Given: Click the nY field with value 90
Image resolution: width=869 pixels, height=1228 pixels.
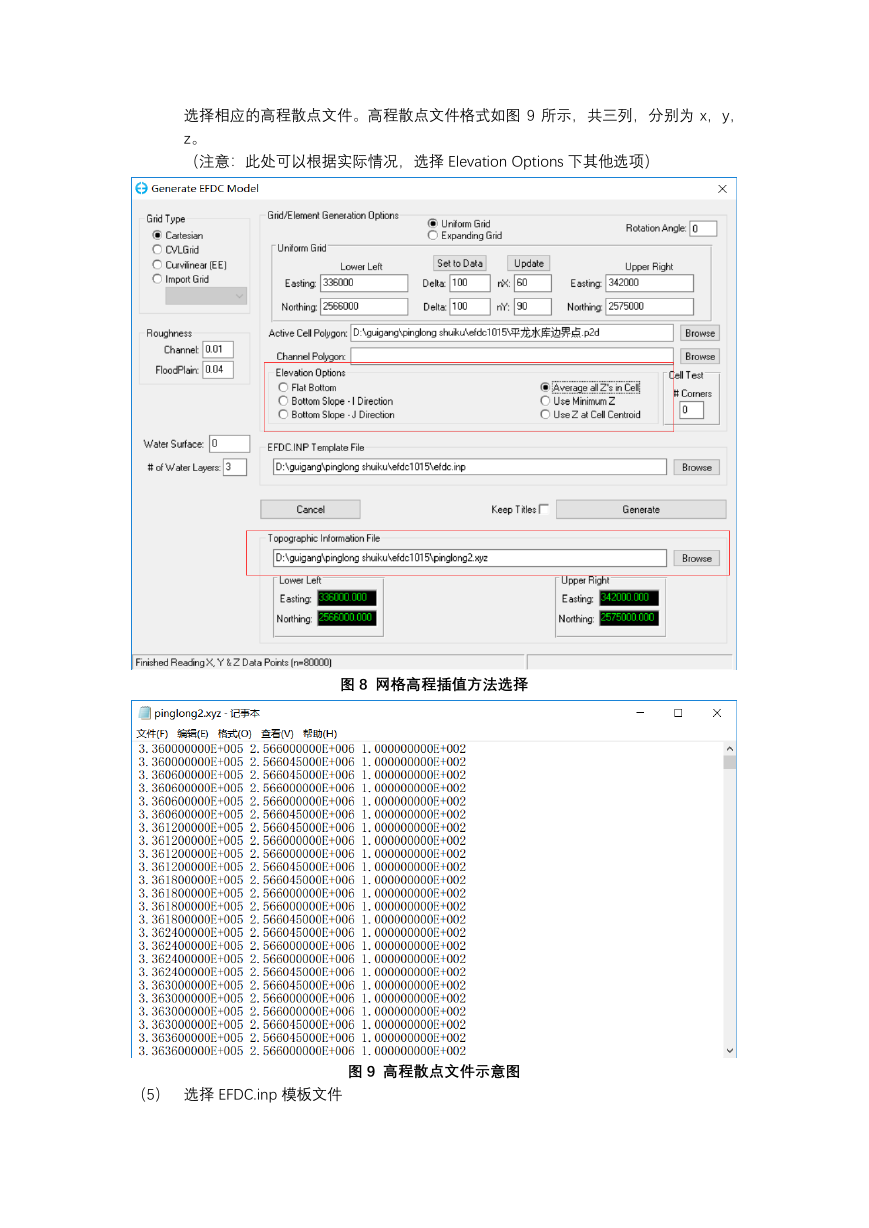Looking at the screenshot, I should tap(533, 307).
